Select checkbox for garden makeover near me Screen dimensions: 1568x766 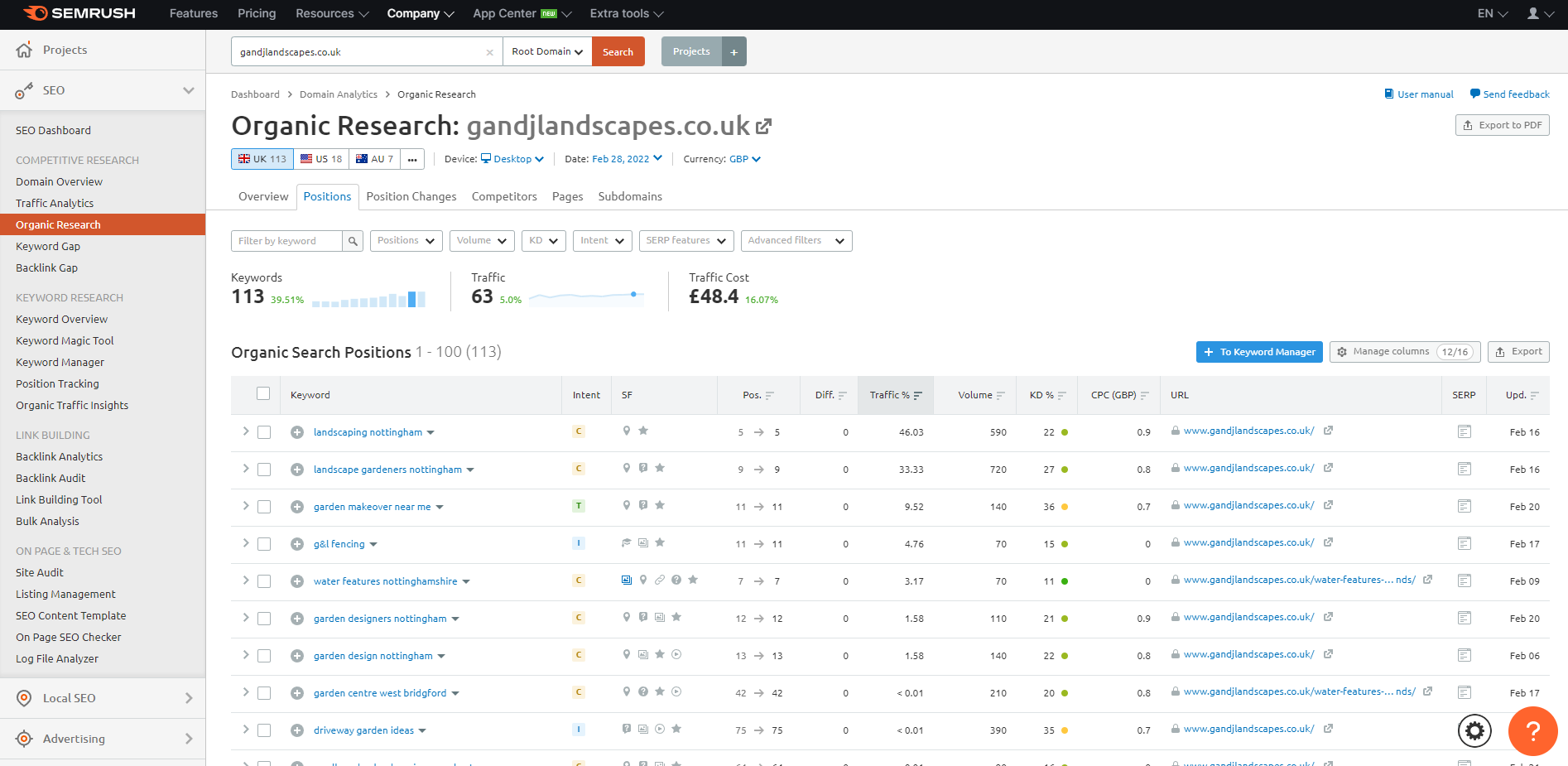point(264,506)
